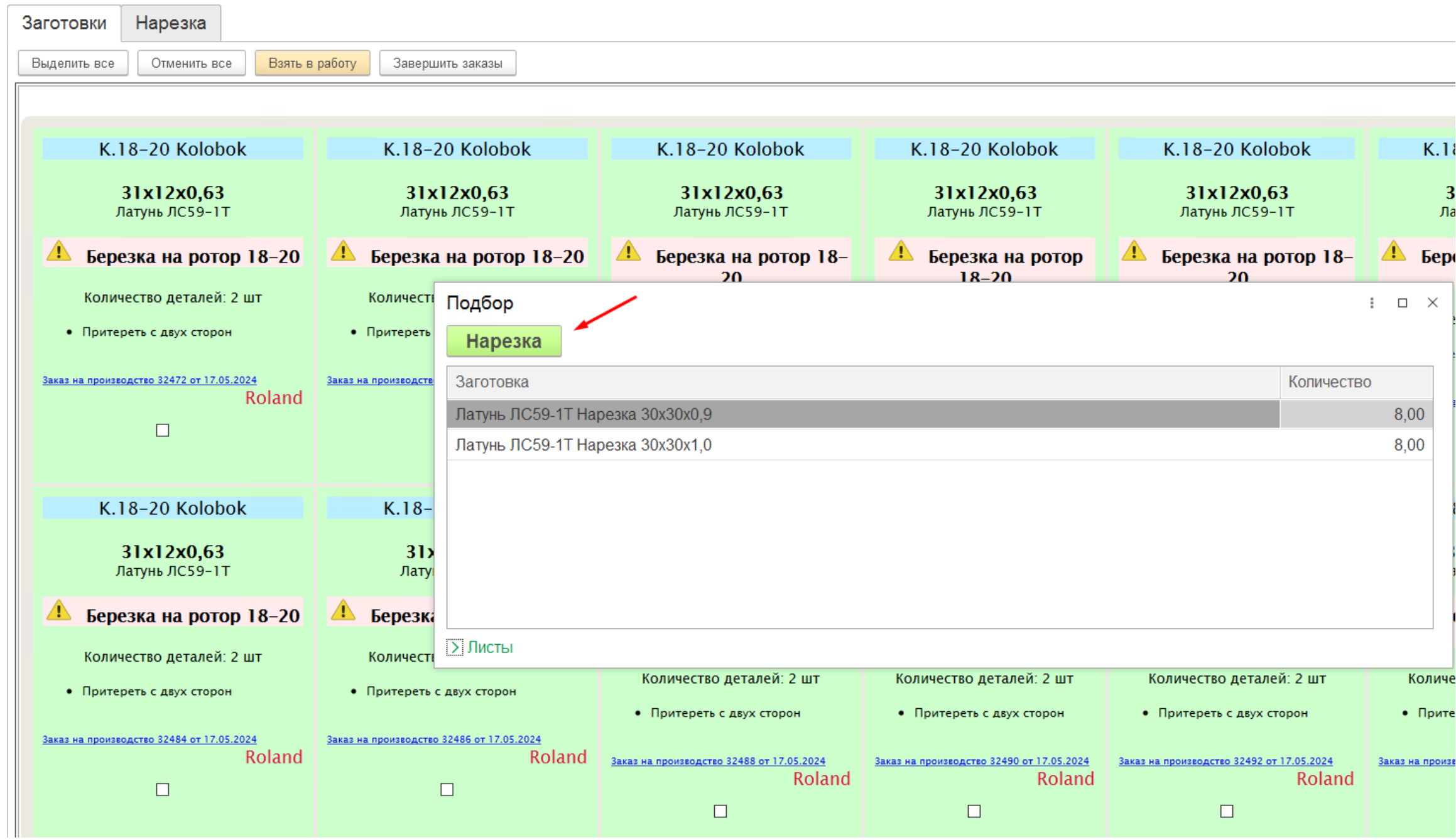Click Завершить заказы button

pos(447,63)
